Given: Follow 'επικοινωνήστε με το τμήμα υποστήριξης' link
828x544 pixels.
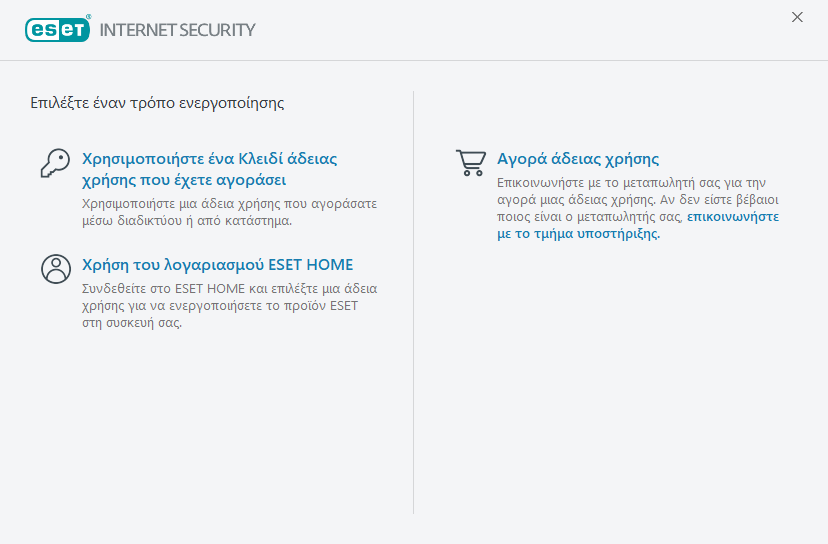Looking at the screenshot, I should pos(733,216).
